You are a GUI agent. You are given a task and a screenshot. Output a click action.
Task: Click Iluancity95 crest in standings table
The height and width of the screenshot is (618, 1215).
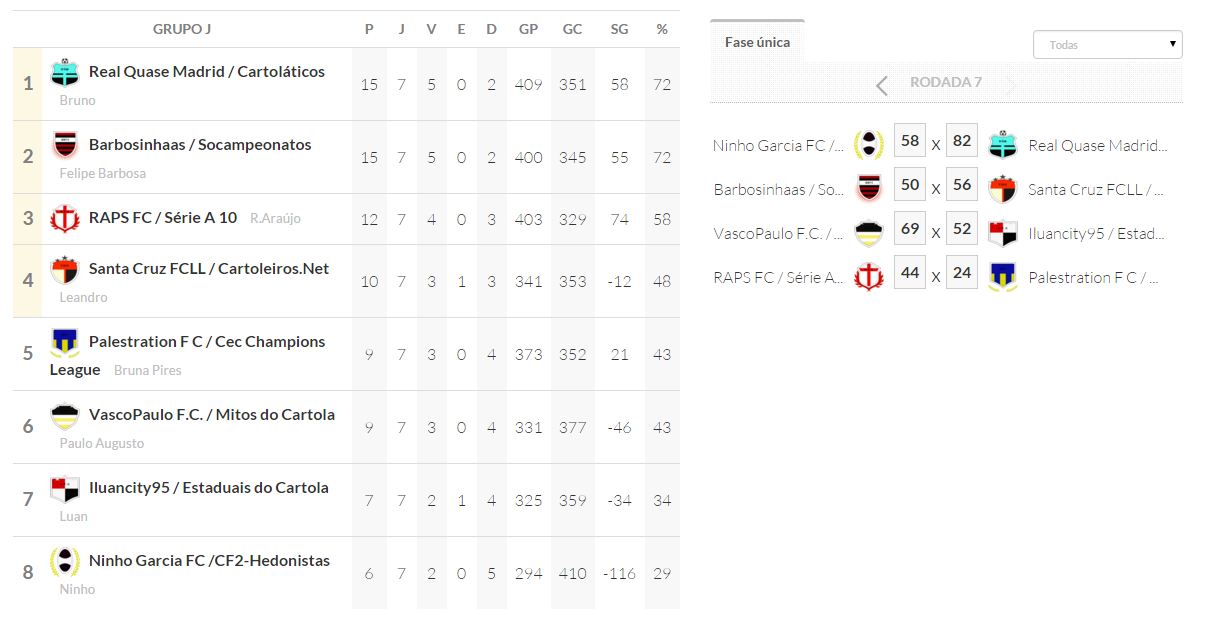tap(64, 488)
